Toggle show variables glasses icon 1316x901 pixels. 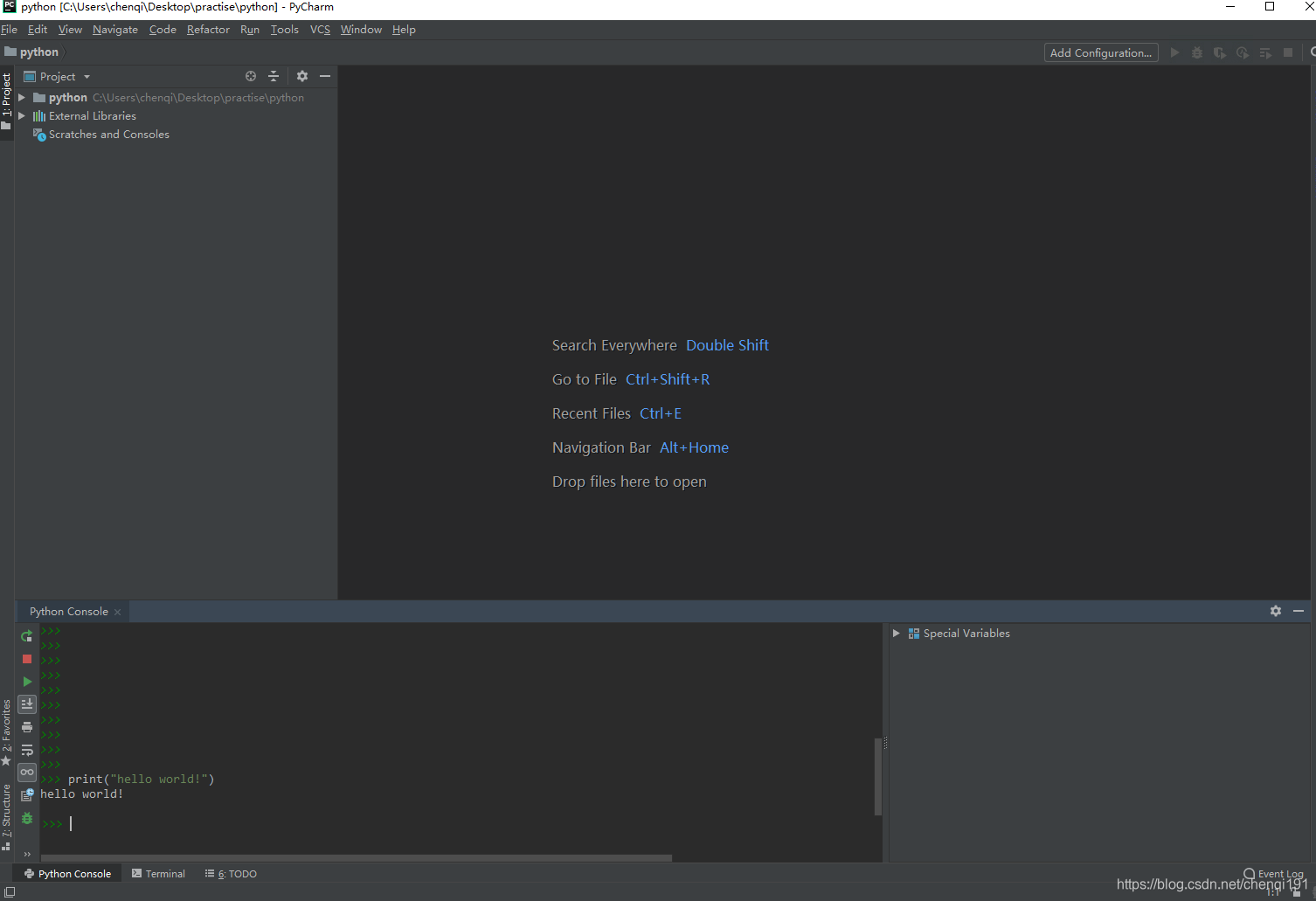coord(27,773)
